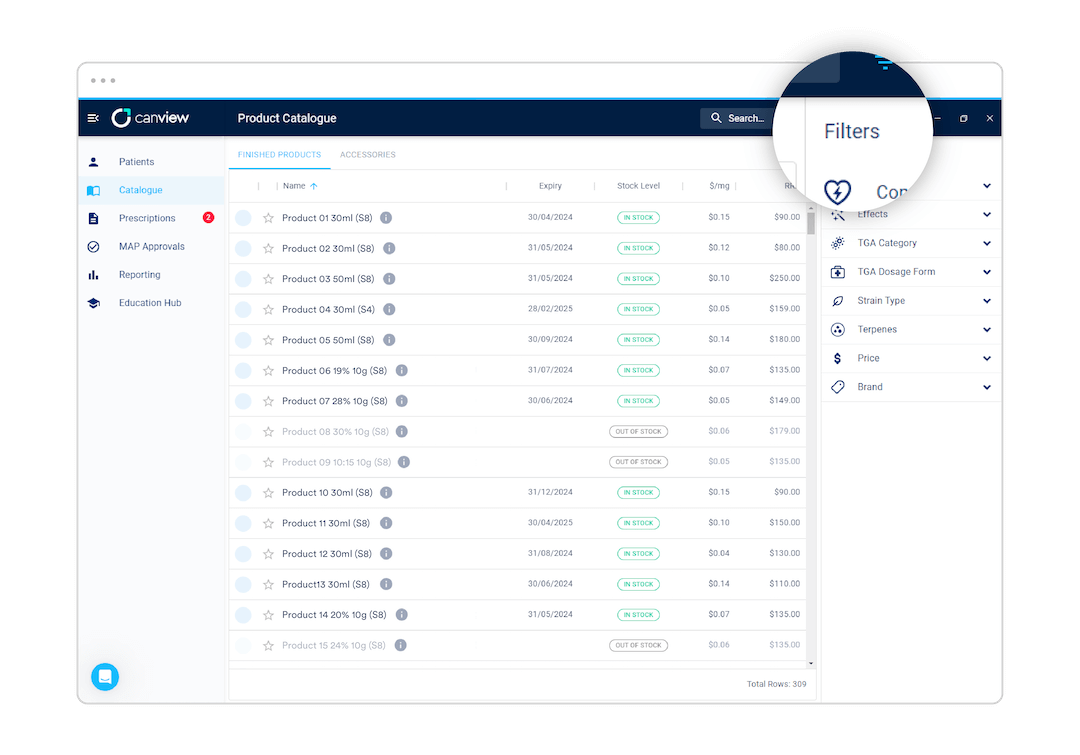Open the Prescriptions section

tap(152, 218)
